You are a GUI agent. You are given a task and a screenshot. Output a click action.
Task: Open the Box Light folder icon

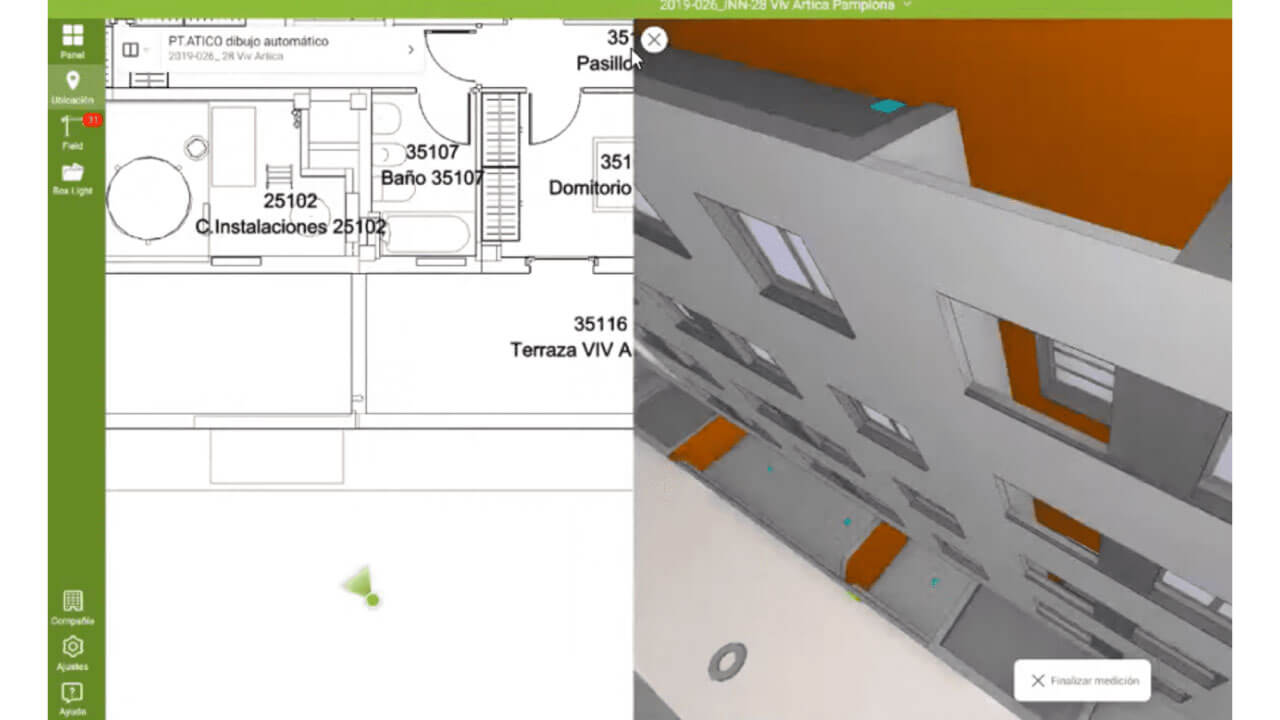coord(73,178)
